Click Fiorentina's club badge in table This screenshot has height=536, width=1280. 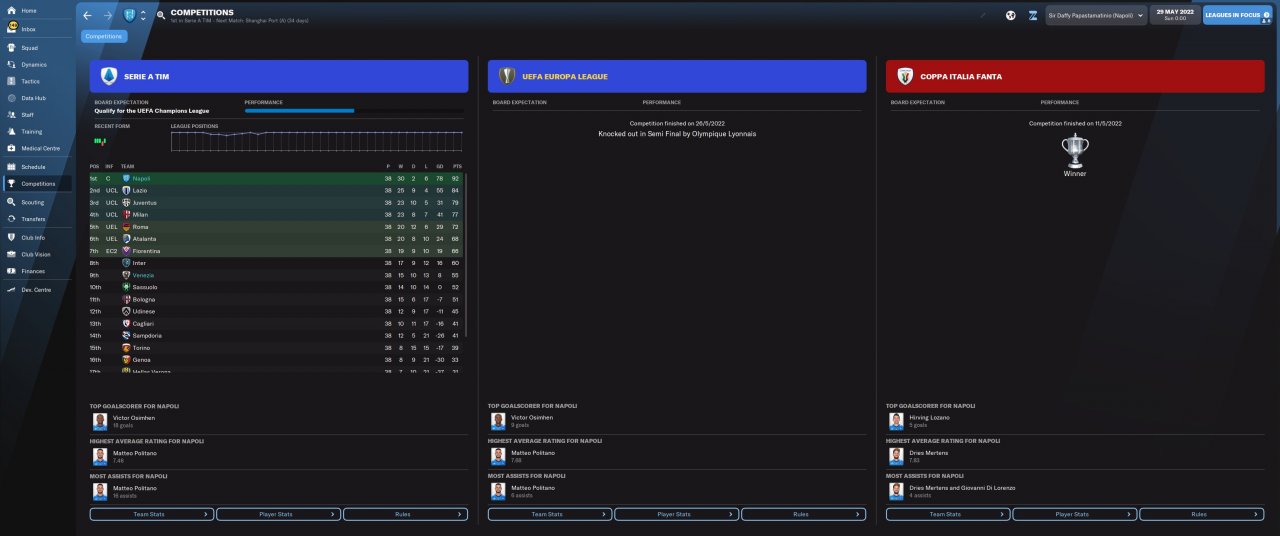[126, 251]
